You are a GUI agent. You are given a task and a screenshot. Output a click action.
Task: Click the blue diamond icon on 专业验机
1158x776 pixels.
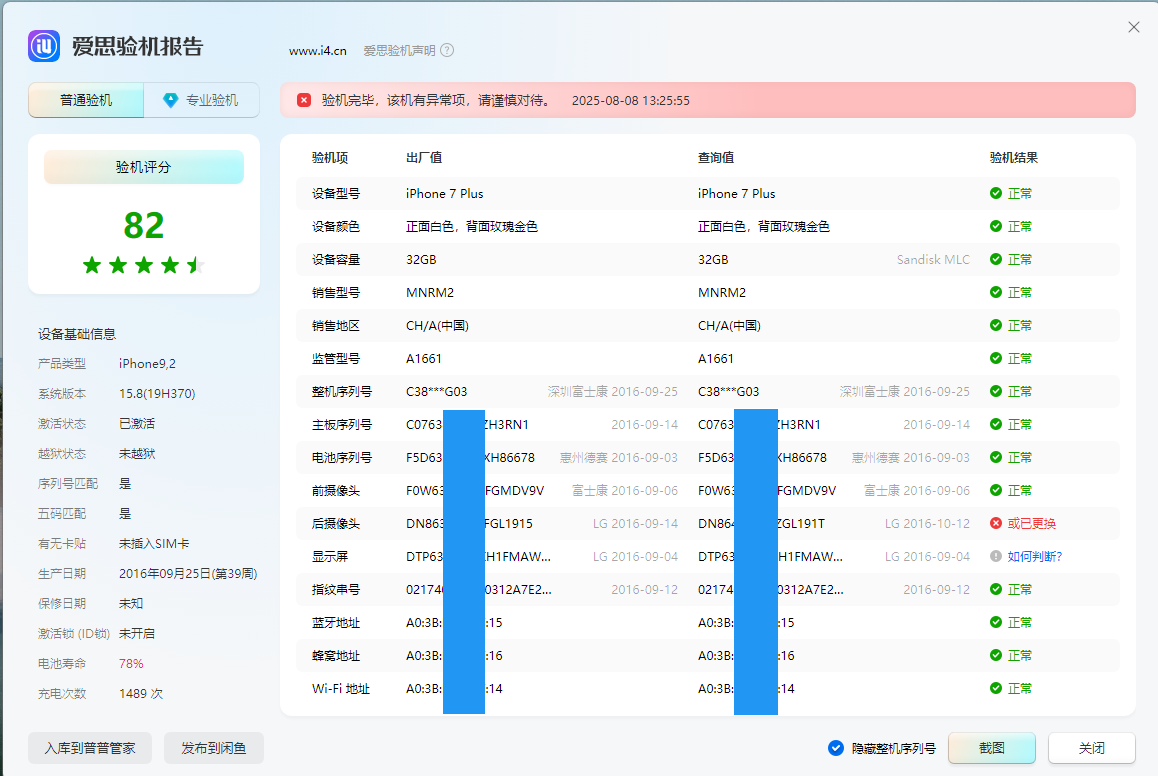click(171, 100)
